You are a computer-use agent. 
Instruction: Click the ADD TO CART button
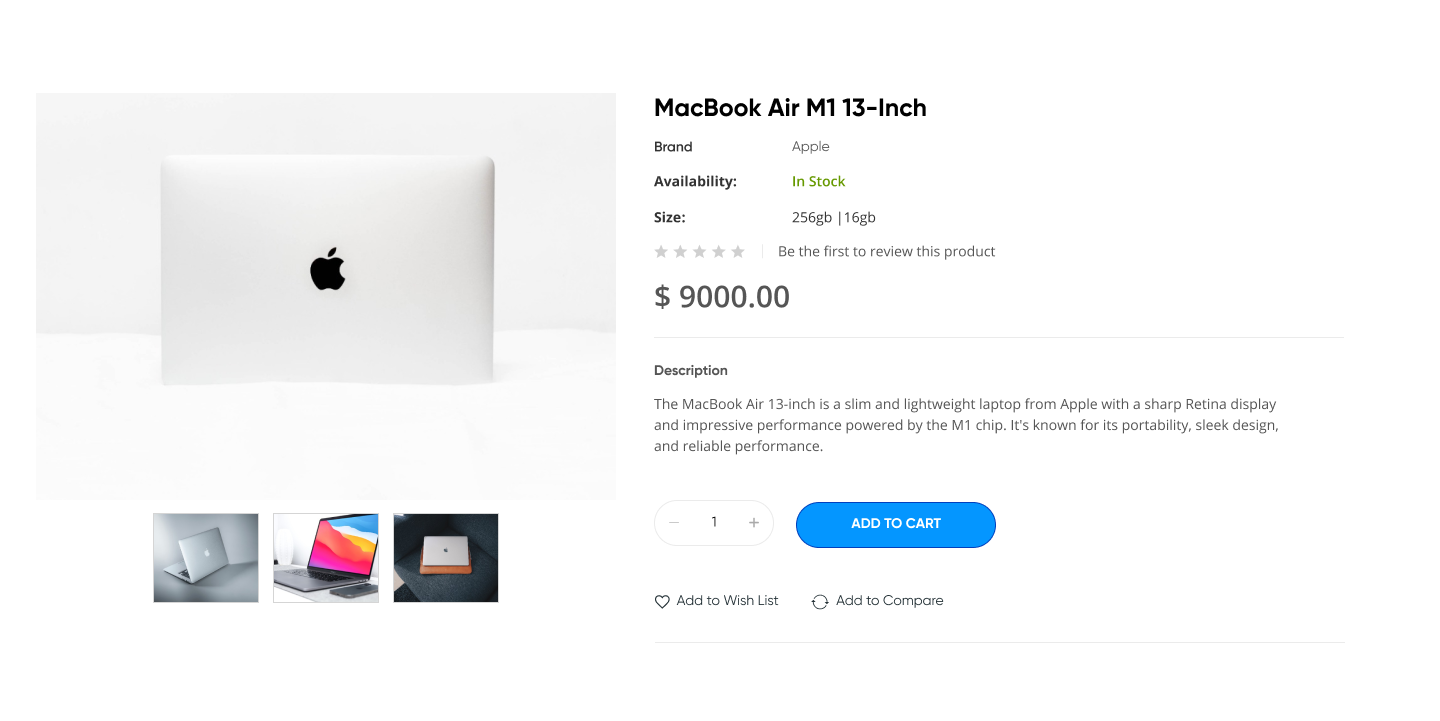(x=896, y=524)
